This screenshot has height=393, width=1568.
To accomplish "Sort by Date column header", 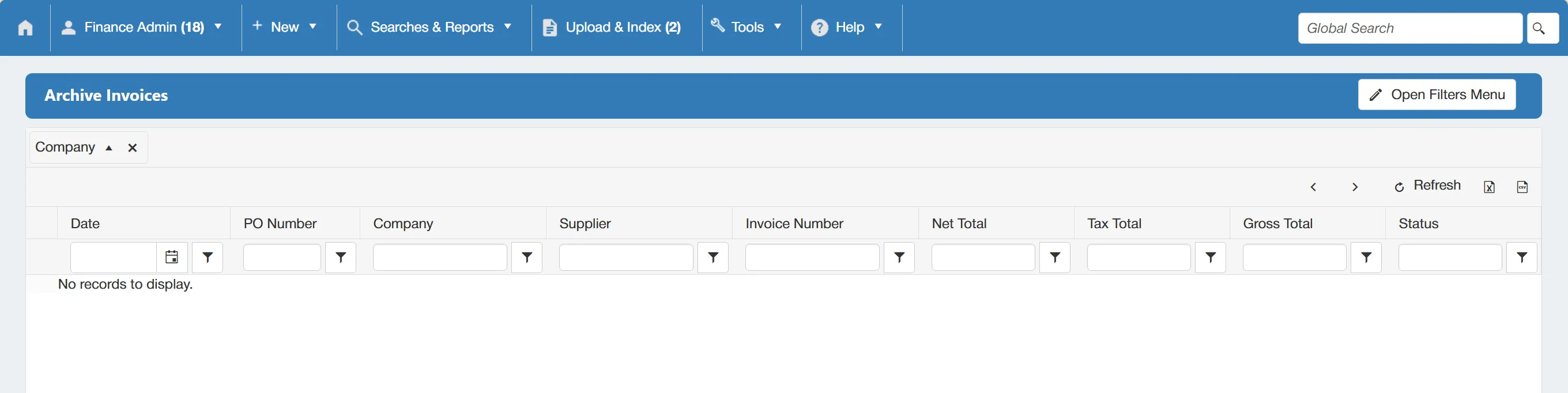I will pyautogui.click(x=85, y=223).
